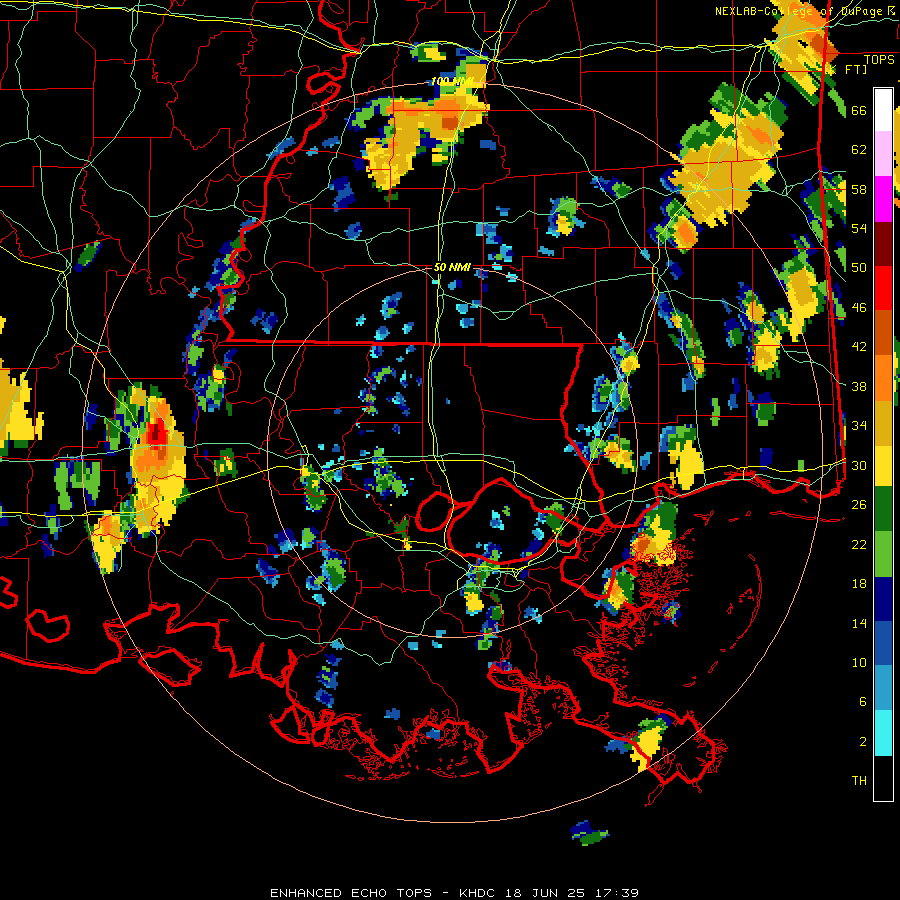
Task: Select the orange color scale segment
Action: pyautogui.click(x=883, y=378)
